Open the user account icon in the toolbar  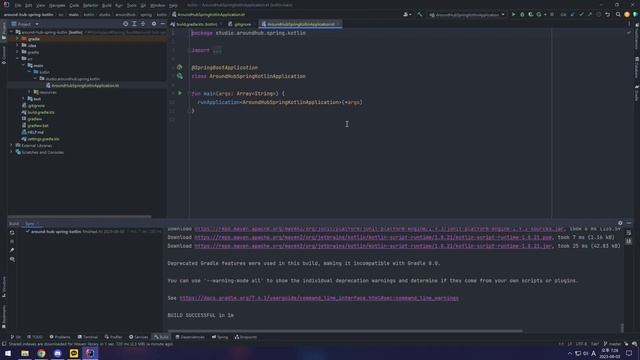(407, 14)
